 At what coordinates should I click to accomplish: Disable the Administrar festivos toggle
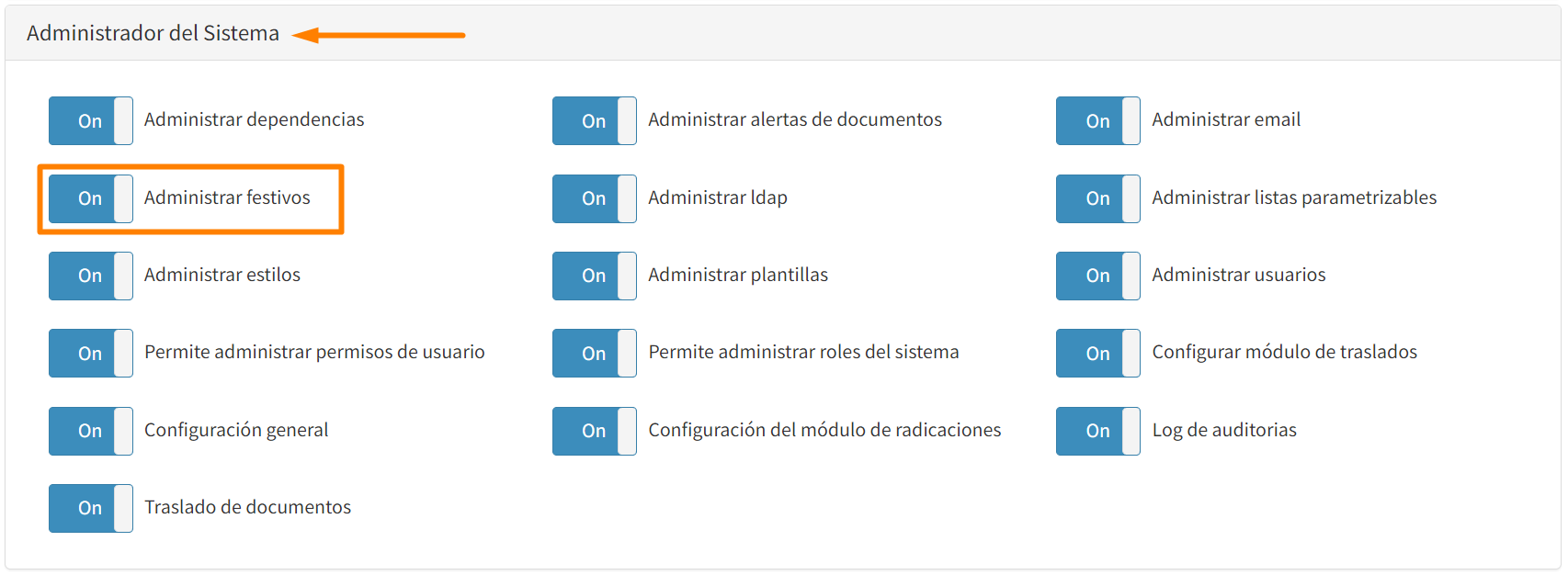tap(90, 198)
